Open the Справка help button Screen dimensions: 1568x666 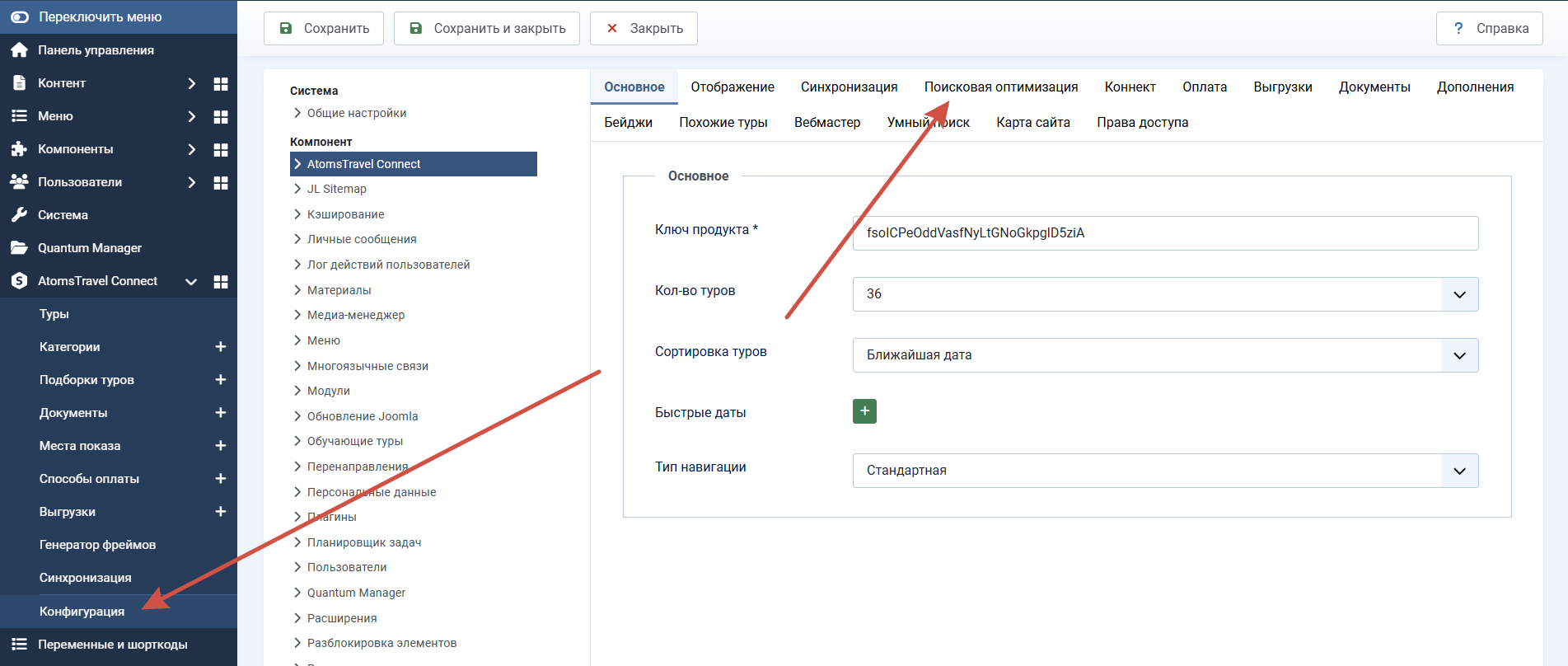click(1490, 28)
